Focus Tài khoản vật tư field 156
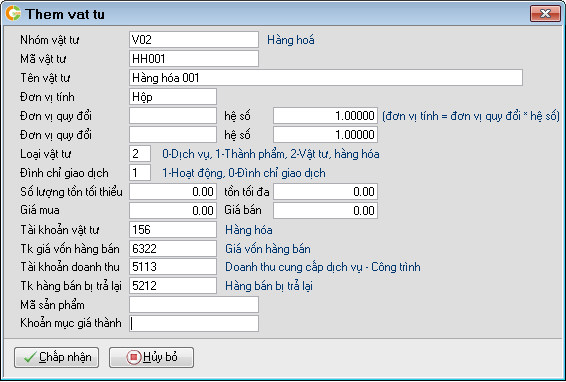This screenshot has height=382, width=566. [173, 230]
